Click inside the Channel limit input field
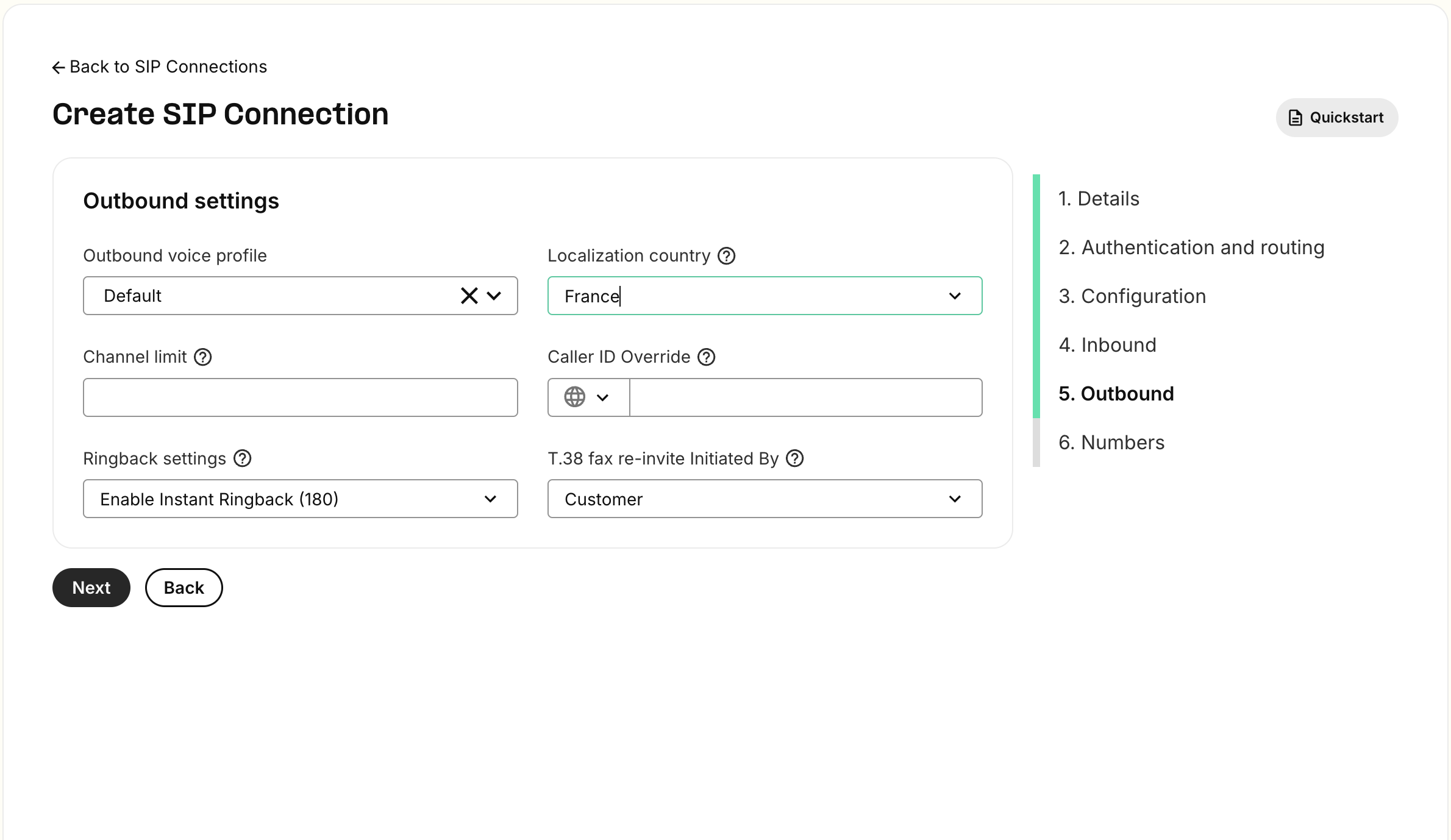 tap(300, 397)
